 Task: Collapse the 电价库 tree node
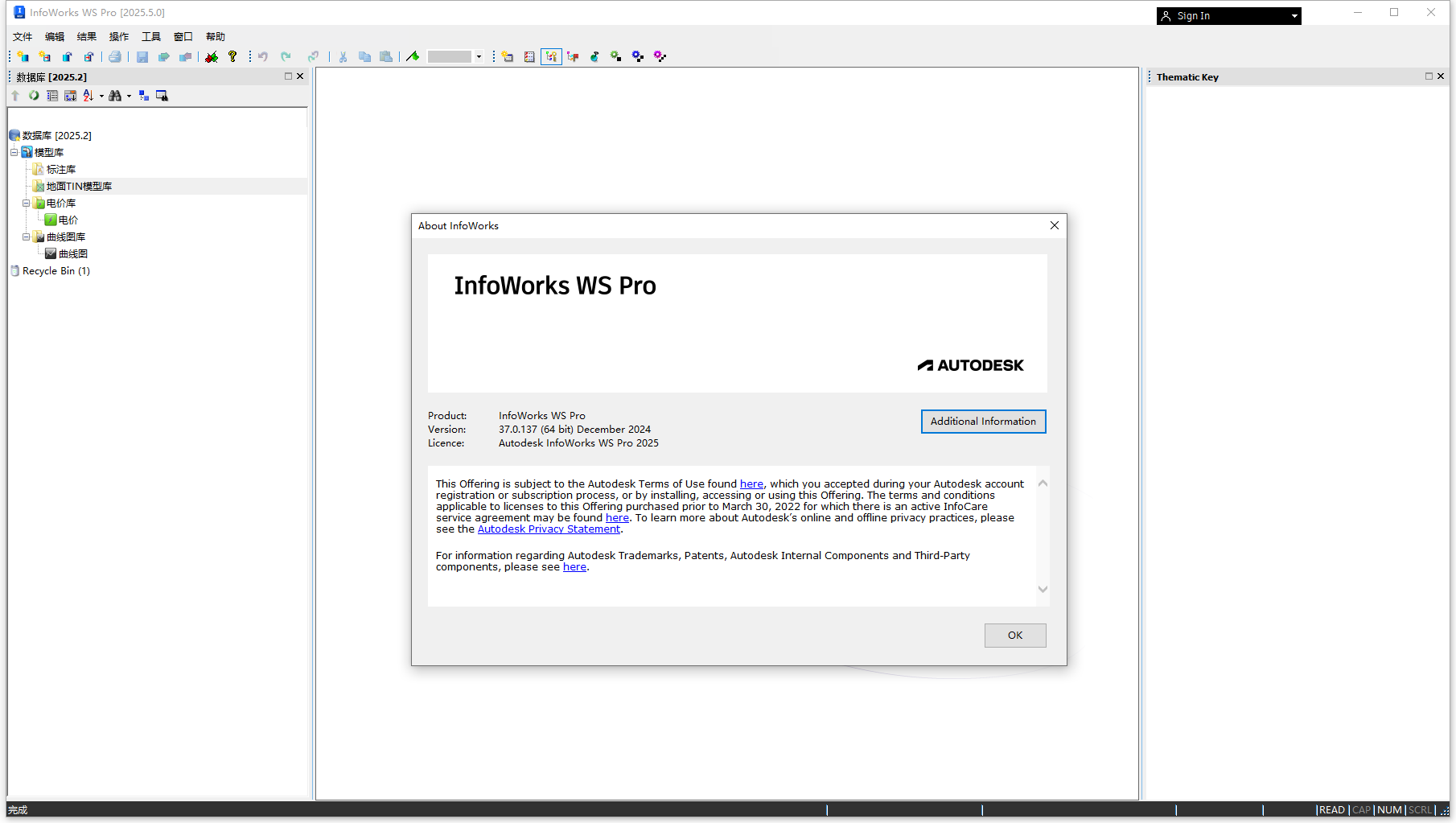pyautogui.click(x=26, y=203)
